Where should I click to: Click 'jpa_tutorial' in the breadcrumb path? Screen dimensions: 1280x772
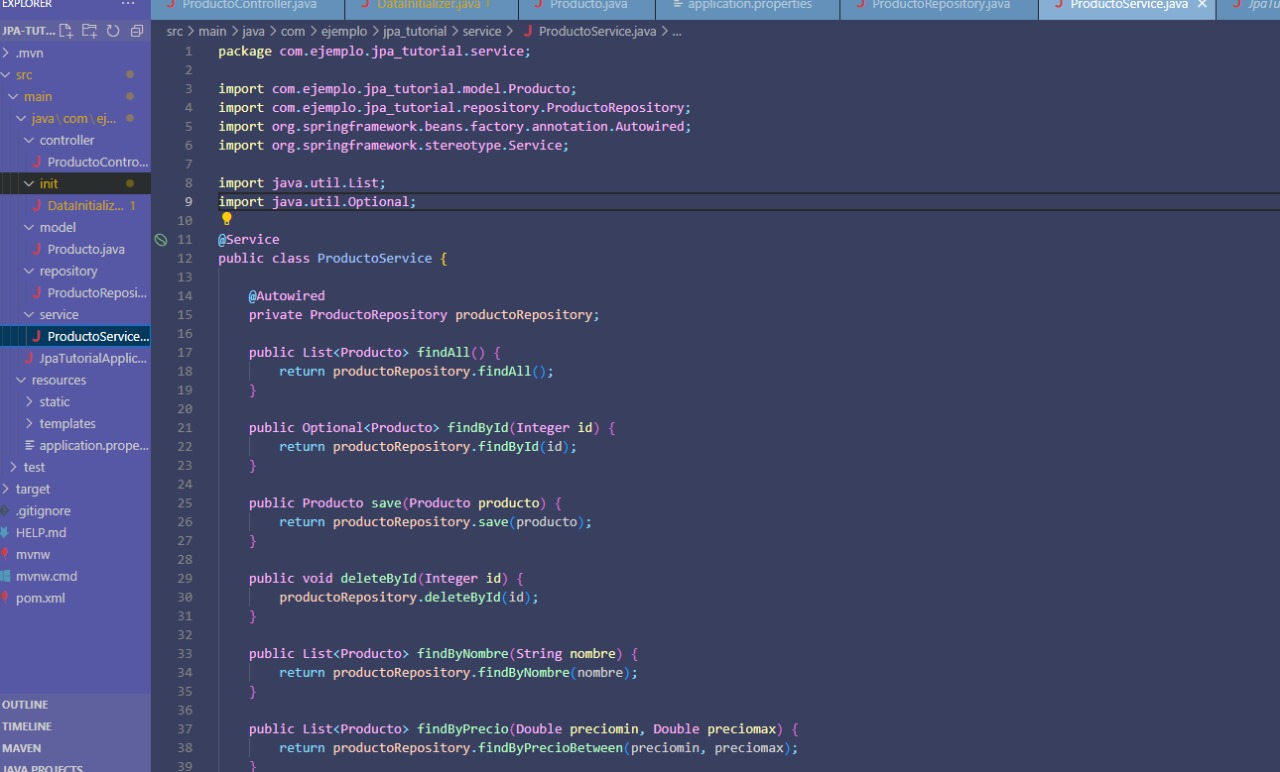click(414, 32)
